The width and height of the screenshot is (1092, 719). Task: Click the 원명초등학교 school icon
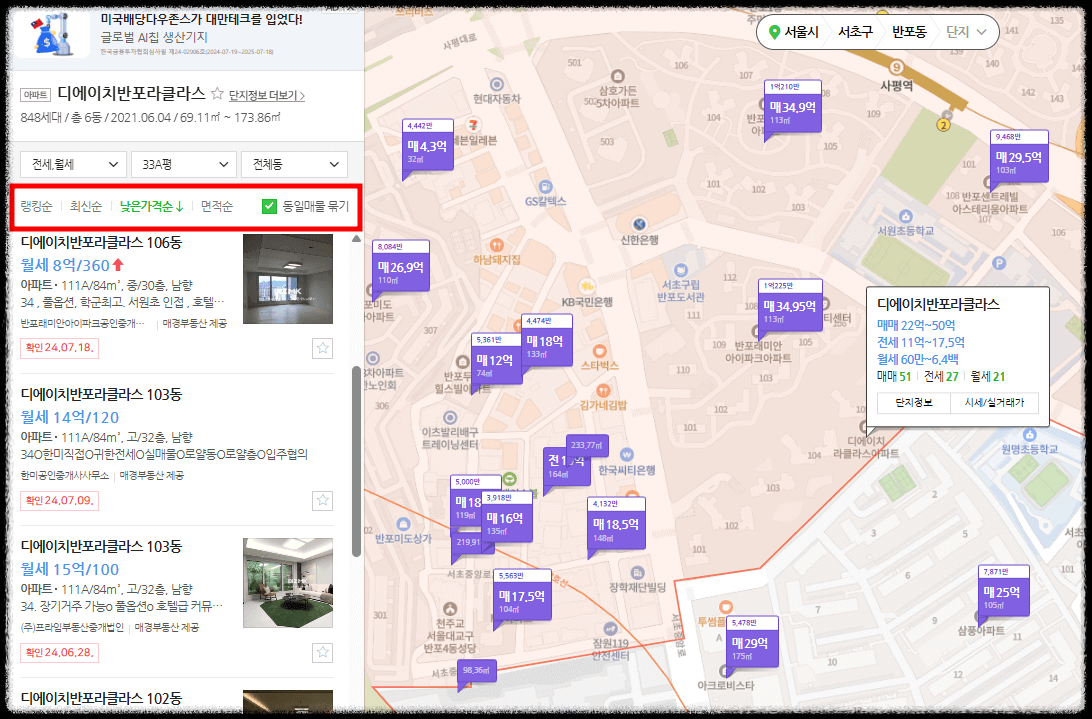click(1029, 435)
